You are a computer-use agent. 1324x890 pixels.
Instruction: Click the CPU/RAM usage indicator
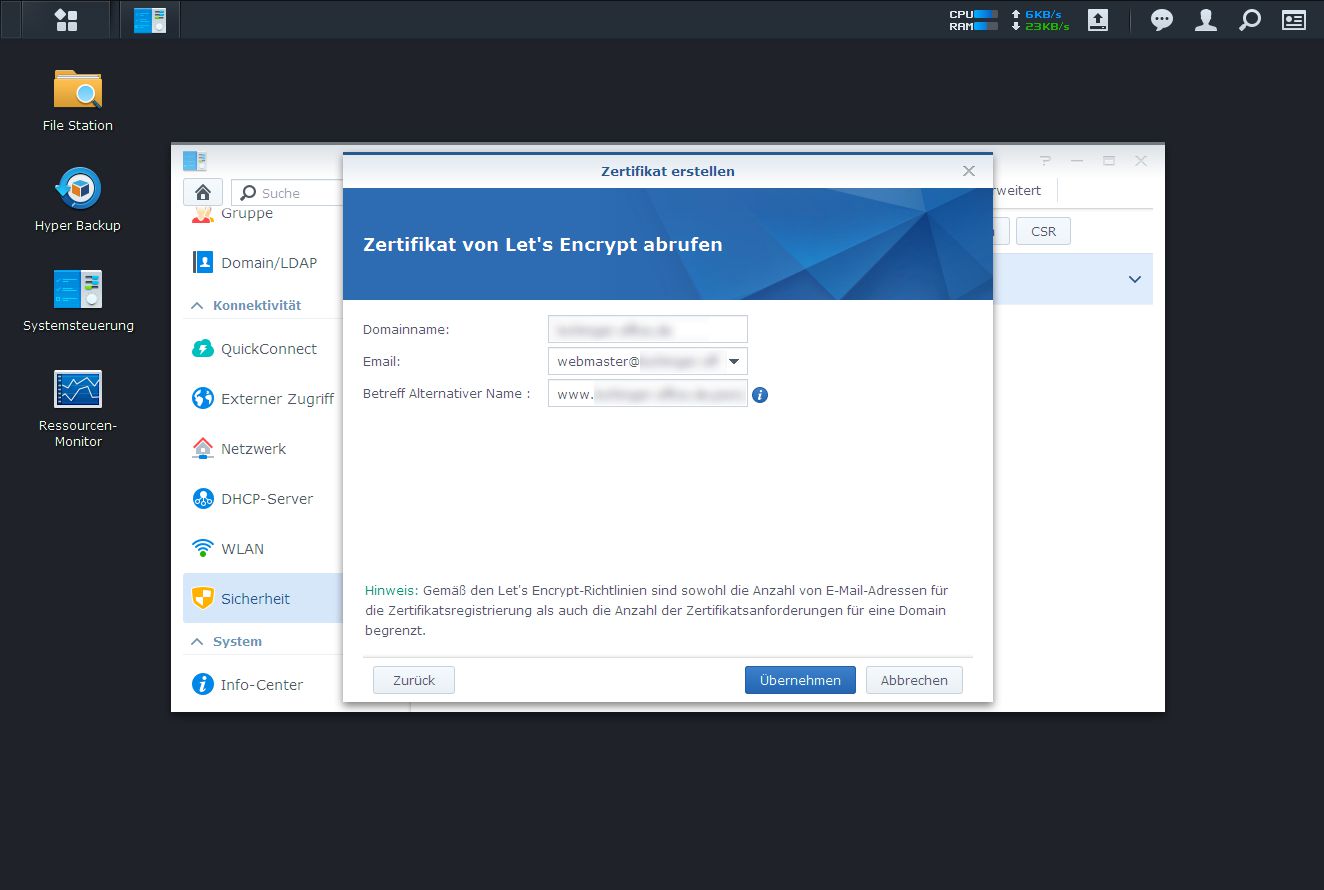pyautogui.click(x=973, y=20)
